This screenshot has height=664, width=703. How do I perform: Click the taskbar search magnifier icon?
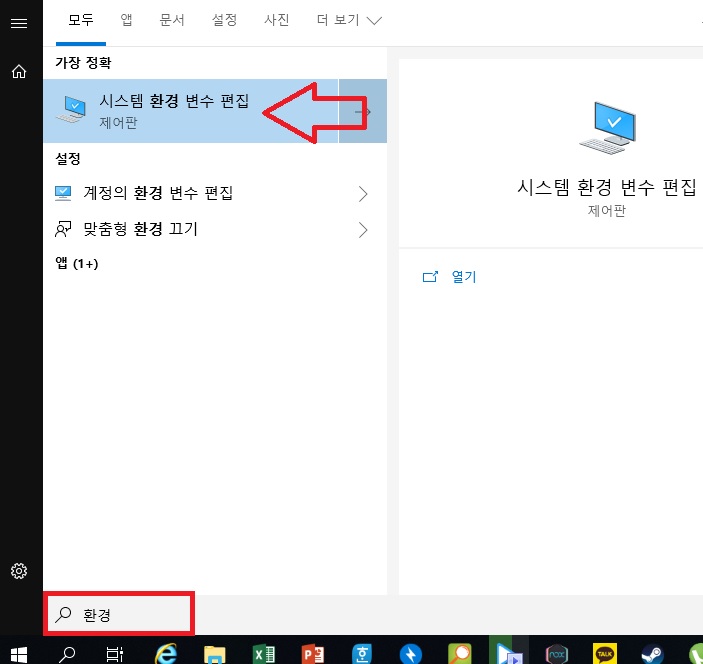(67, 655)
